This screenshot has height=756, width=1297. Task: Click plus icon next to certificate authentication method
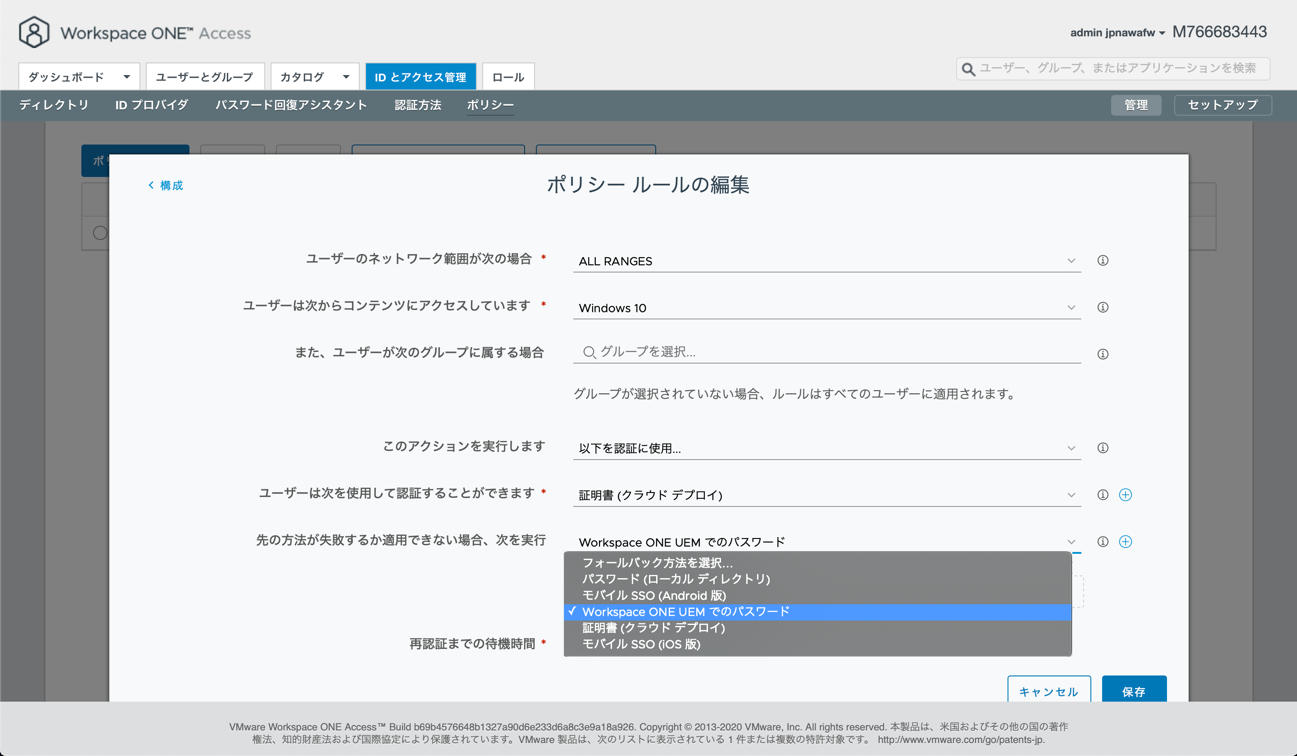1125,495
